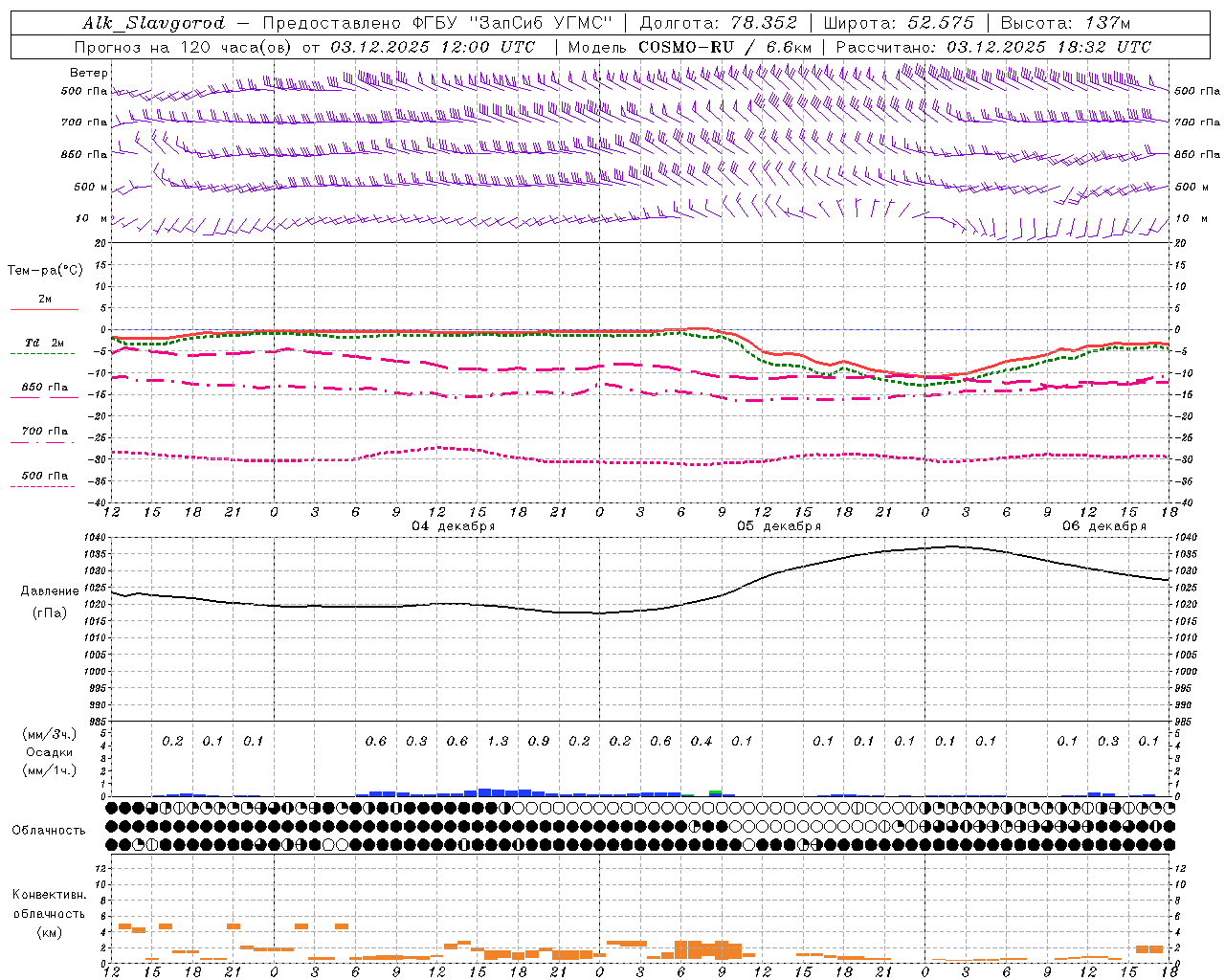Click the 700 гПа entry in temperature legend
The height and width of the screenshot is (980, 1225).
click(45, 432)
